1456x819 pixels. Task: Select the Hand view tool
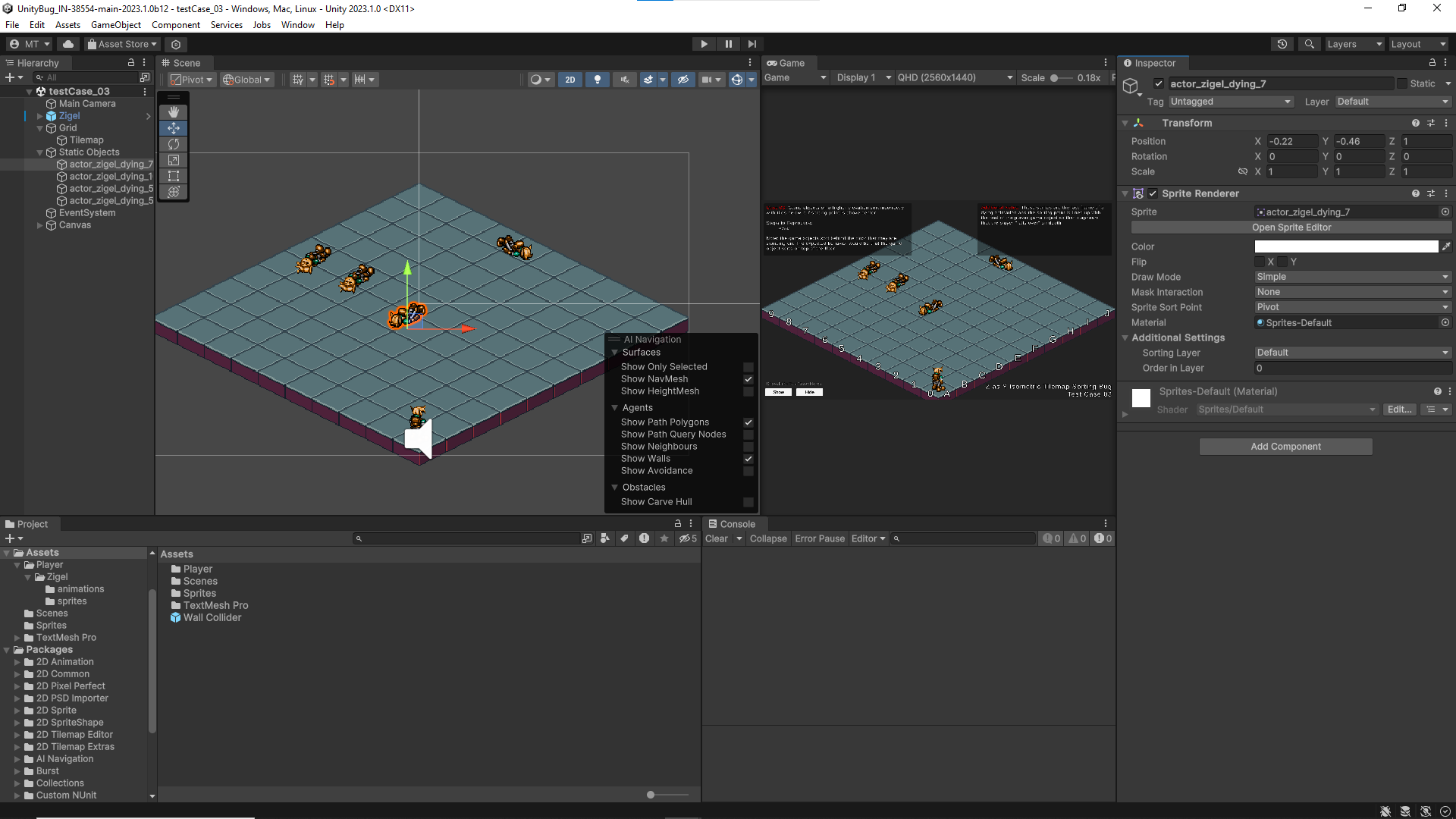[x=174, y=112]
